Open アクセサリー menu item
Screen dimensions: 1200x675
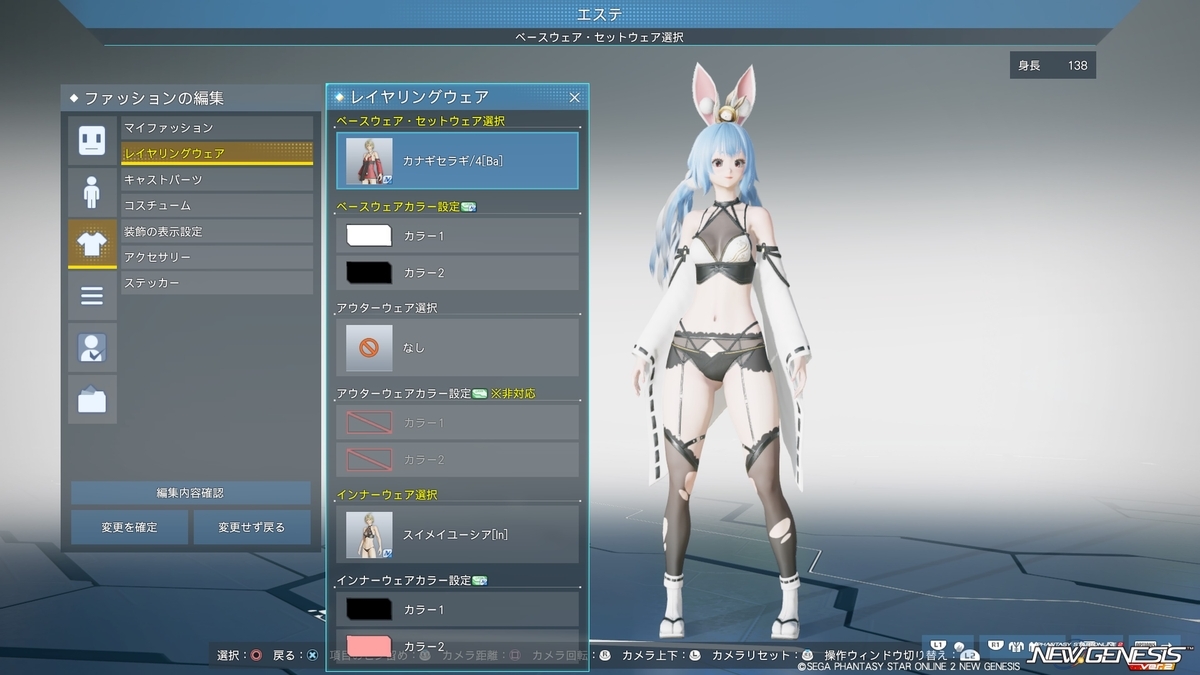[x=217, y=258]
